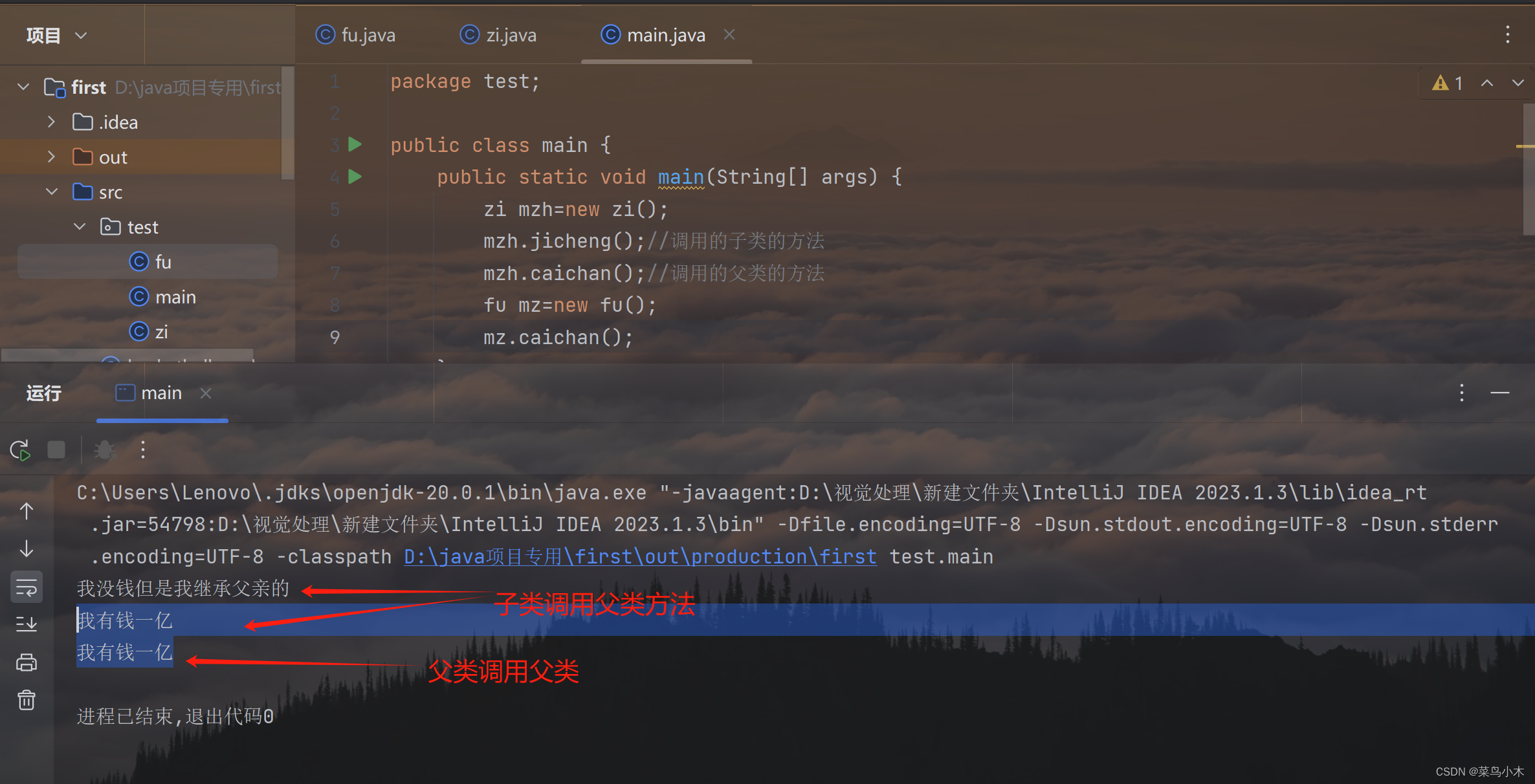The height and width of the screenshot is (784, 1535).
Task: Toggle soft-wrap in the run console
Action: pyautogui.click(x=27, y=587)
